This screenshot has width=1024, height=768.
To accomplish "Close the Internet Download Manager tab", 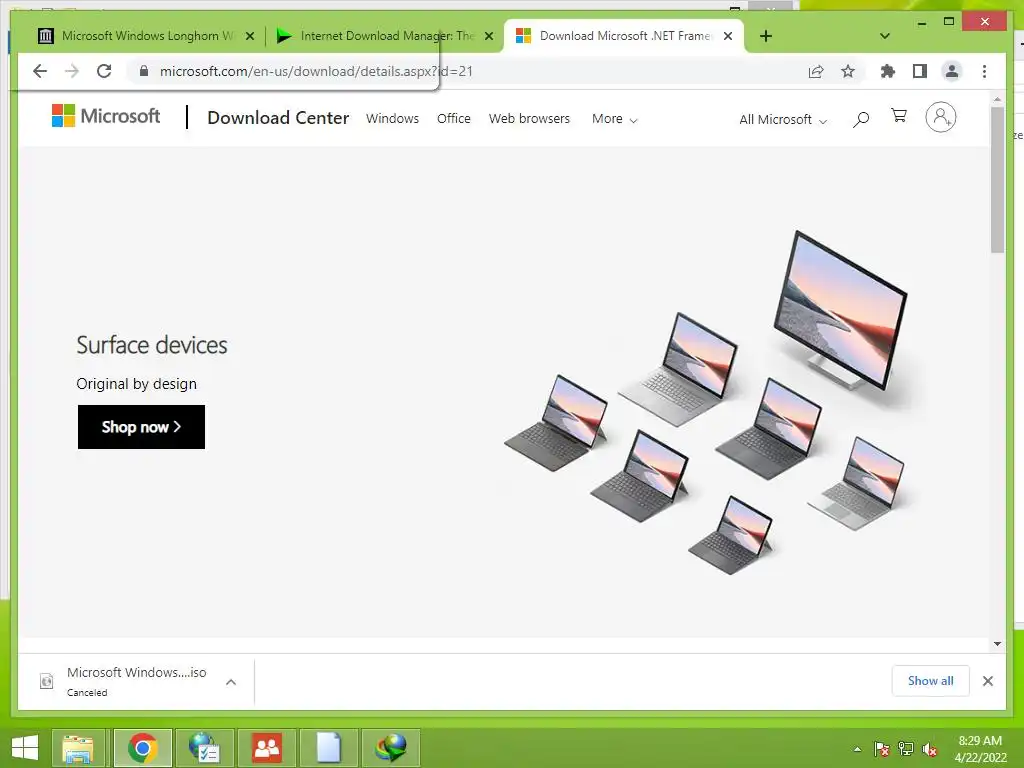I will pyautogui.click(x=488, y=37).
